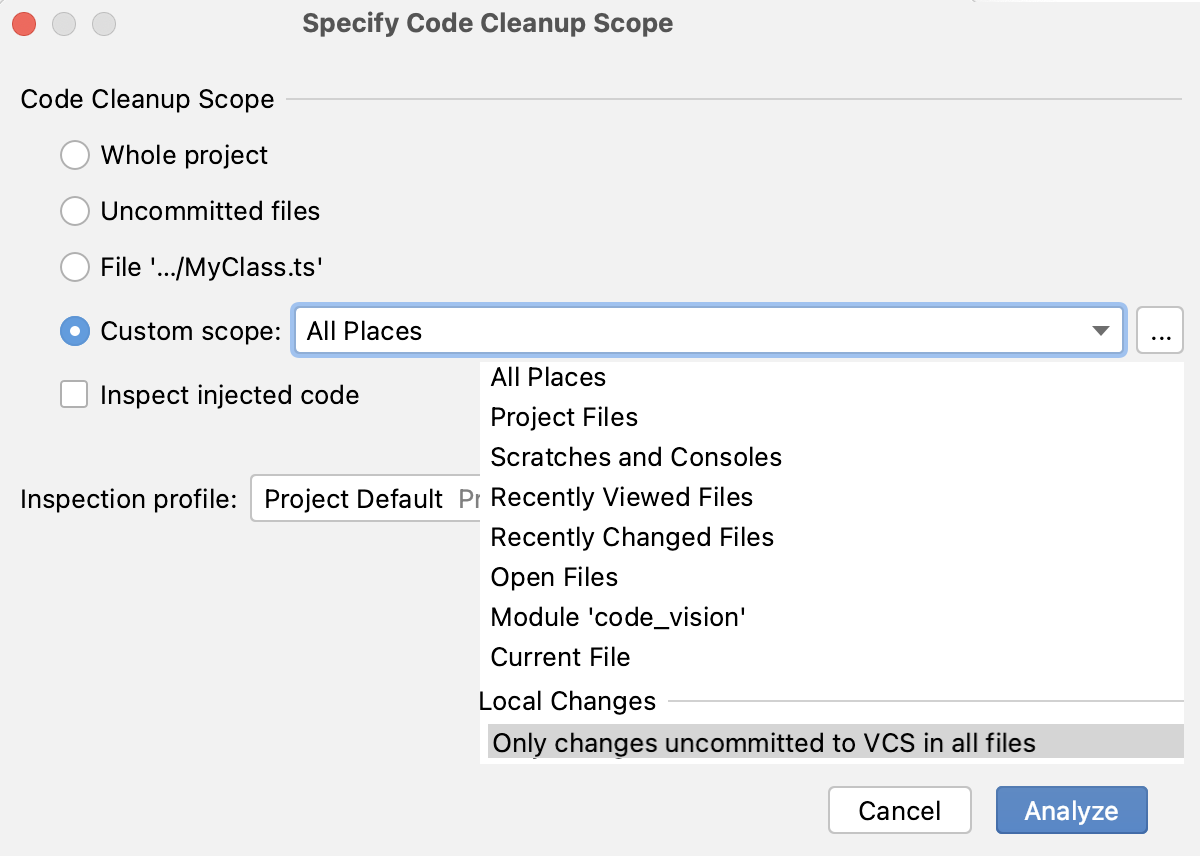Select the Uncommitted files radio button

click(x=74, y=211)
